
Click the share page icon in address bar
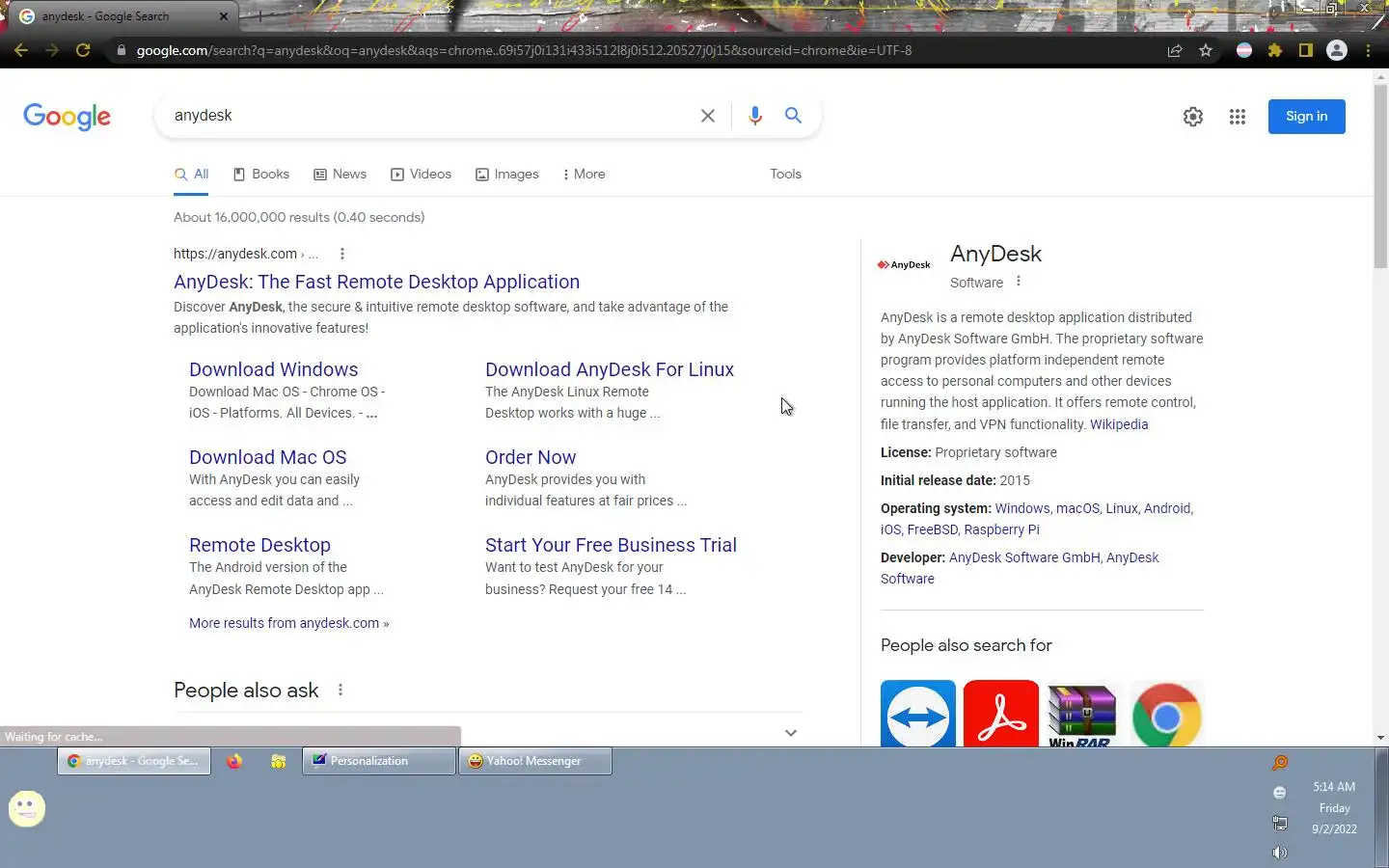[1175, 50]
